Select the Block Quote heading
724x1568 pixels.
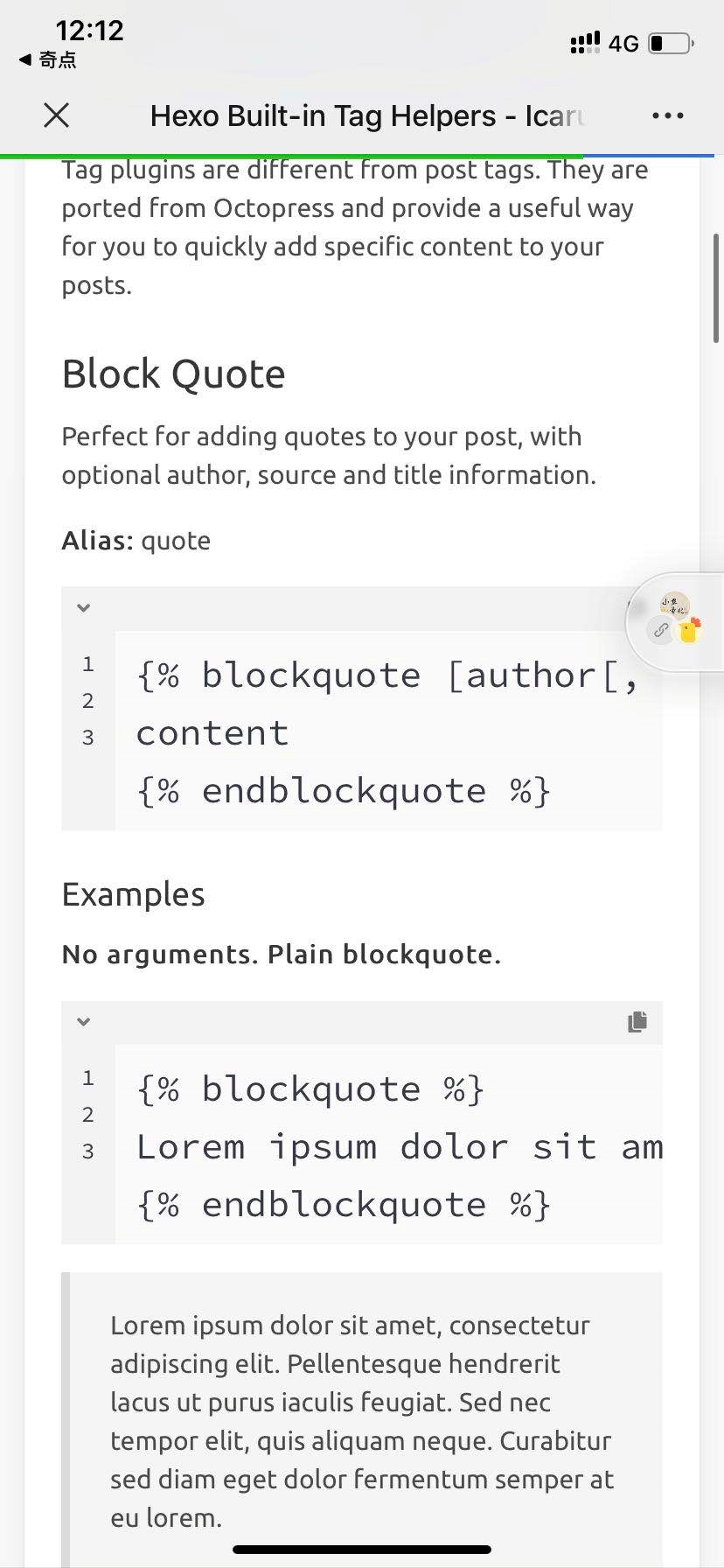tap(172, 374)
